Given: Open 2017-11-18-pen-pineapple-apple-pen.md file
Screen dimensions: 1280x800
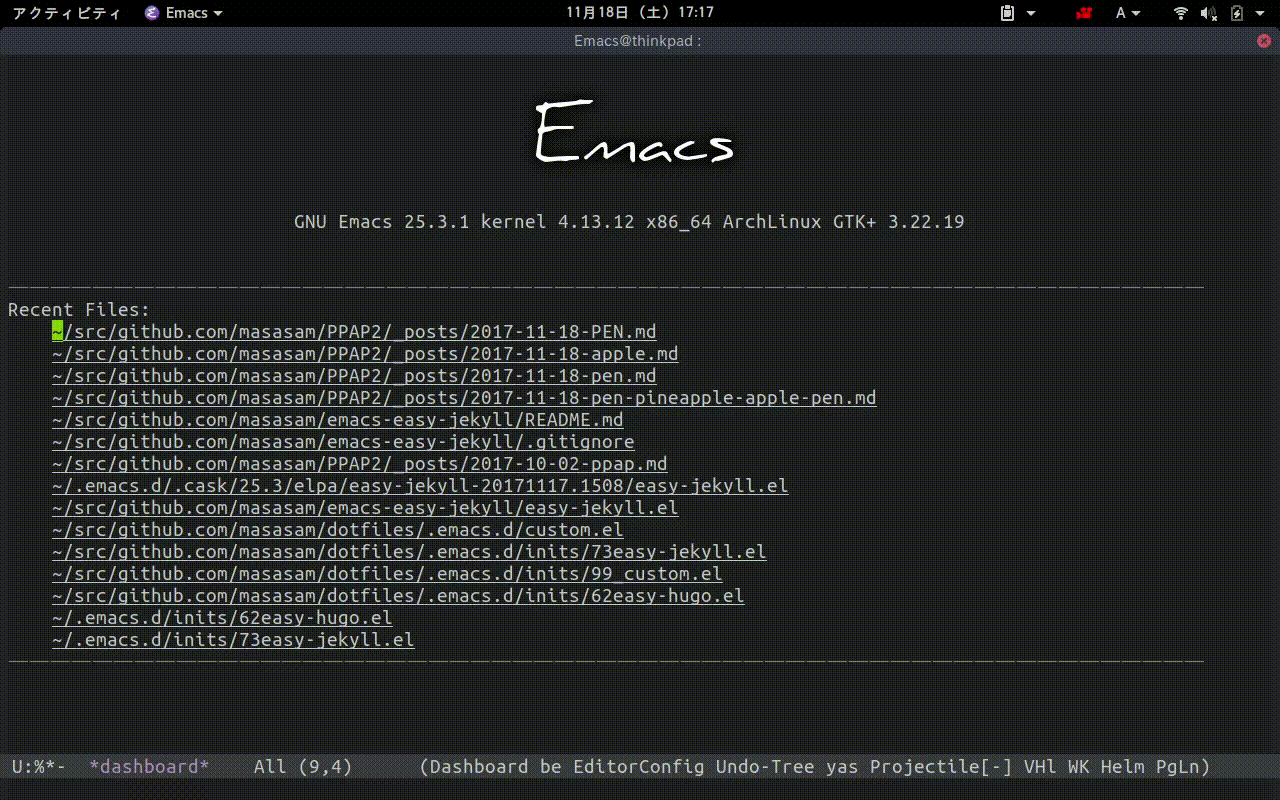Looking at the screenshot, I should click(464, 398).
